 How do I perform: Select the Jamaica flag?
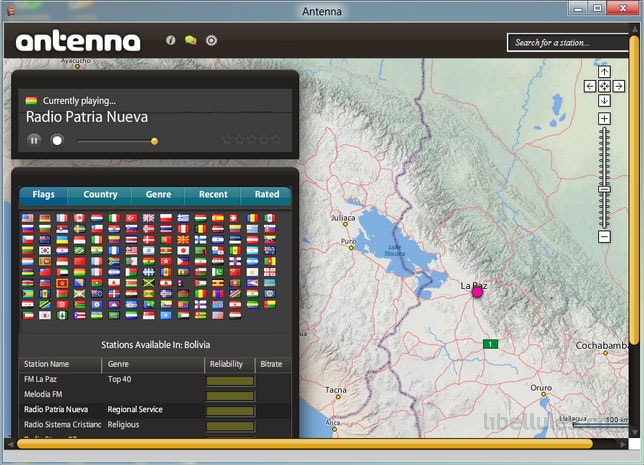[x=149, y=283]
